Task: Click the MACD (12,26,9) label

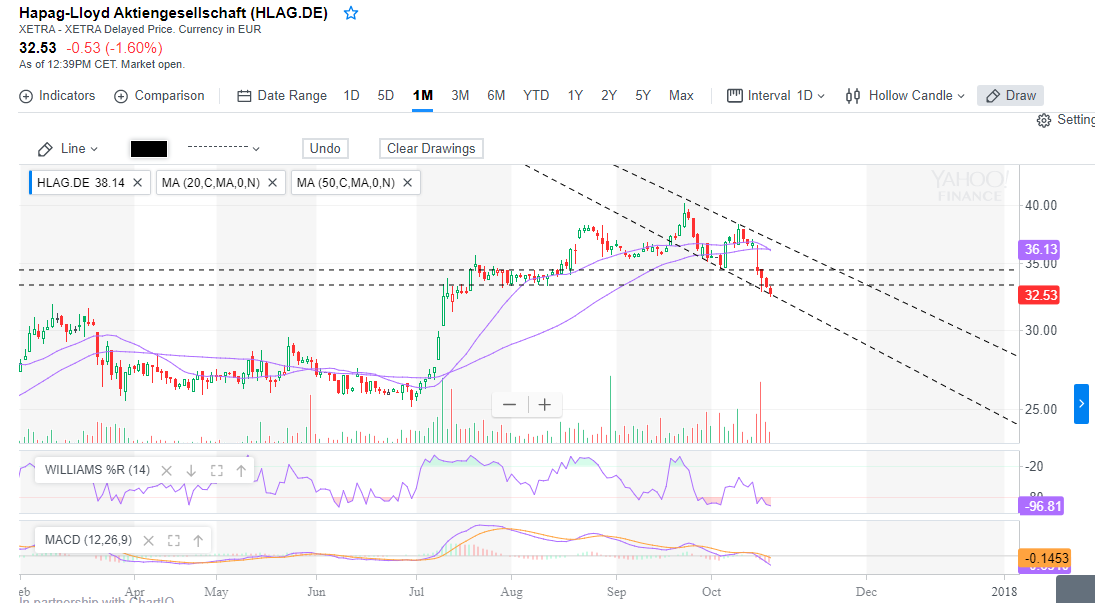Action: coord(88,540)
